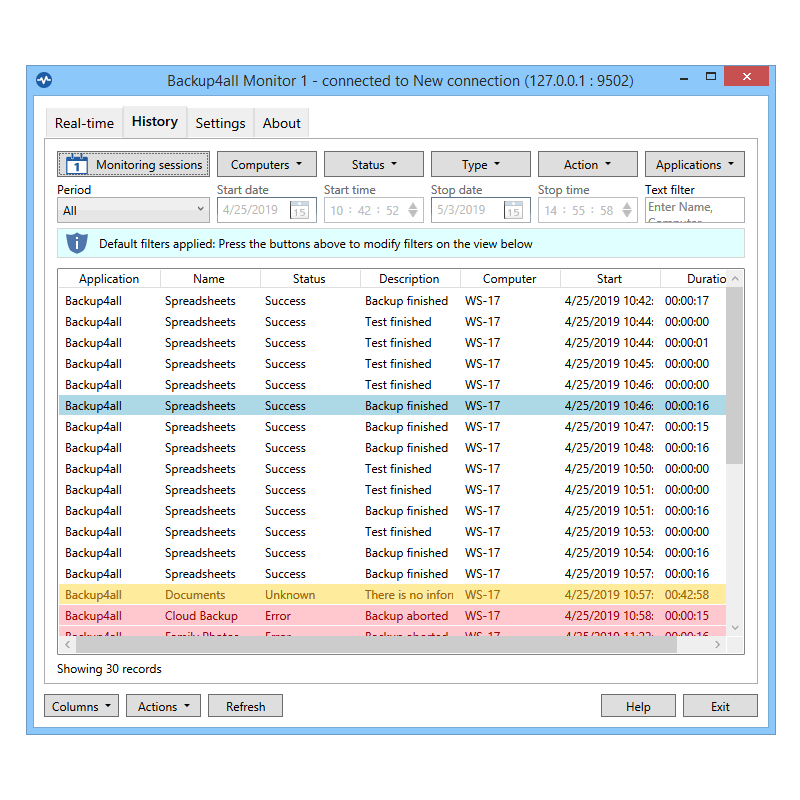Click the Start time spinner arrows
Screen dimensions: 800x800
coord(413,210)
